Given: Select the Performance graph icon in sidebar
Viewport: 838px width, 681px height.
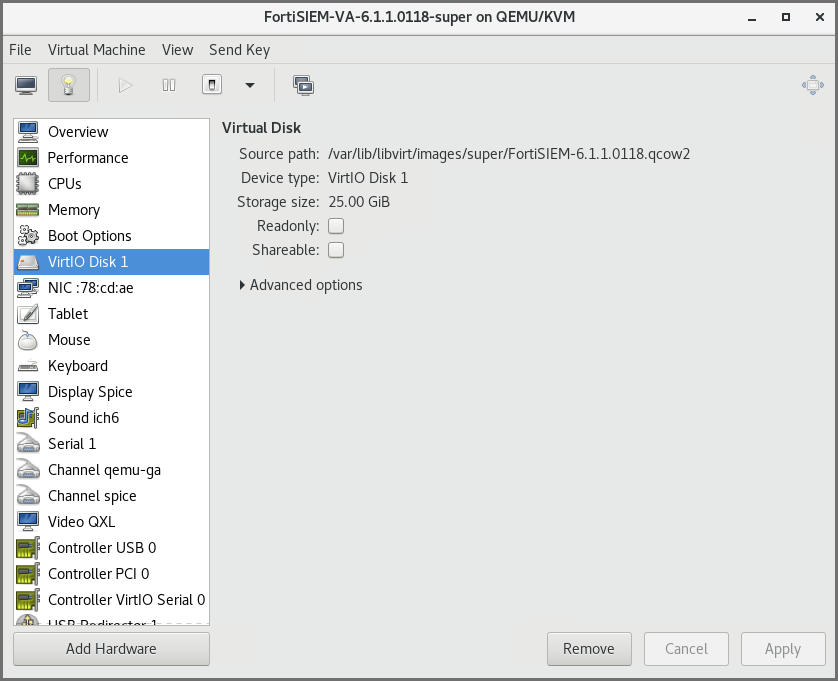Looking at the screenshot, I should click(27, 157).
